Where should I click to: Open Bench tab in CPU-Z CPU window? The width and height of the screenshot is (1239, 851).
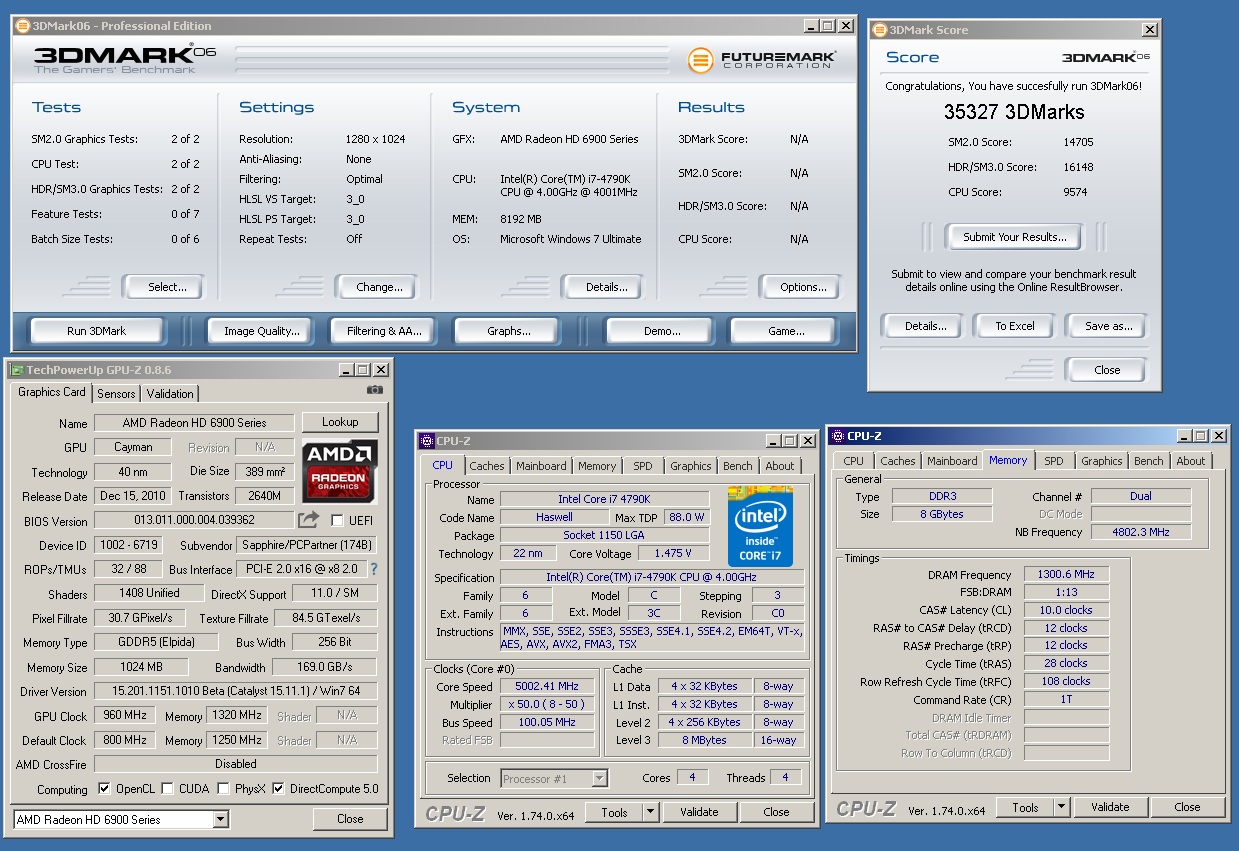pyautogui.click(x=738, y=466)
